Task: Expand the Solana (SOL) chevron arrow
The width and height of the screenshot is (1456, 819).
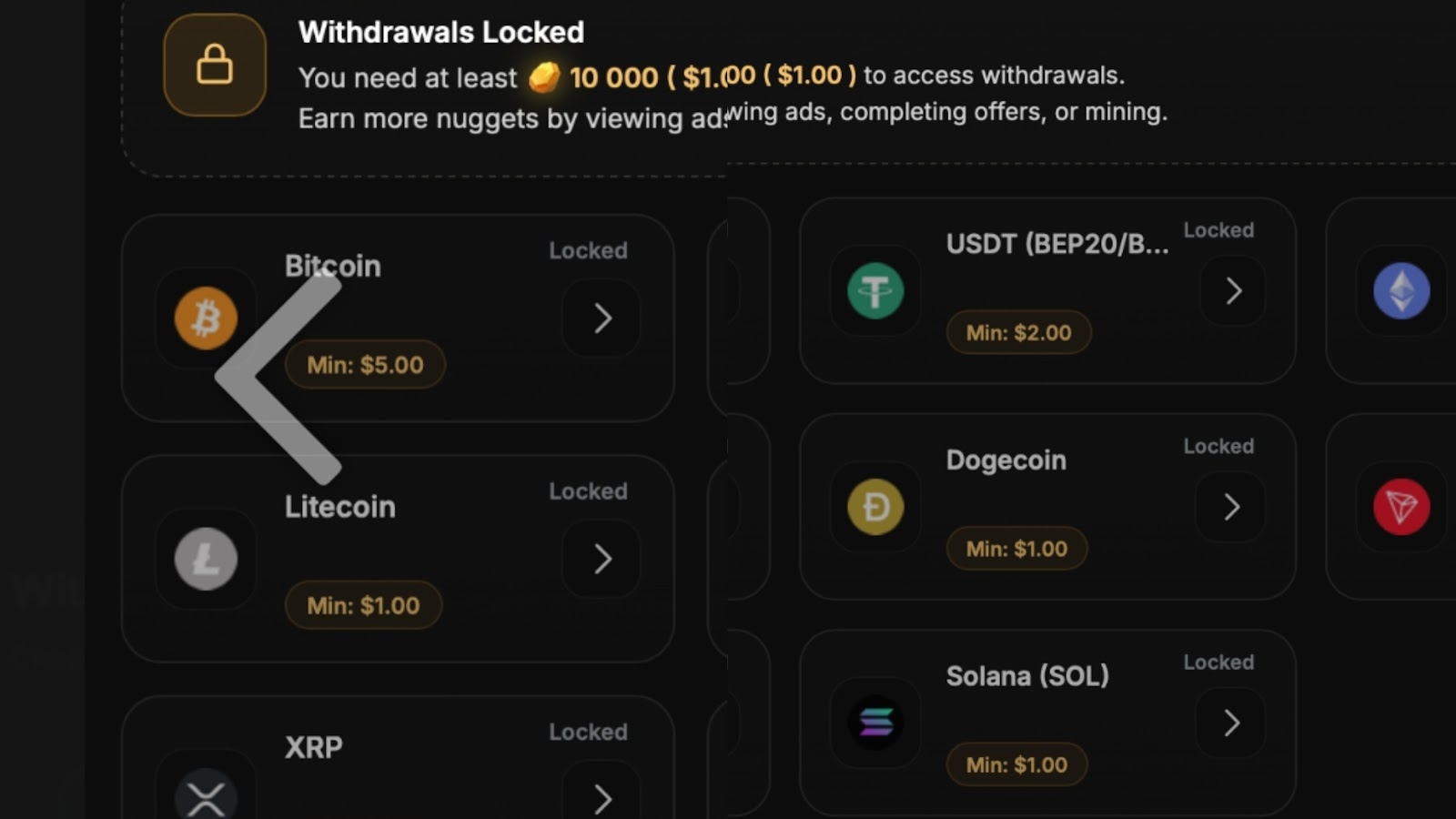Action: 1231,723
